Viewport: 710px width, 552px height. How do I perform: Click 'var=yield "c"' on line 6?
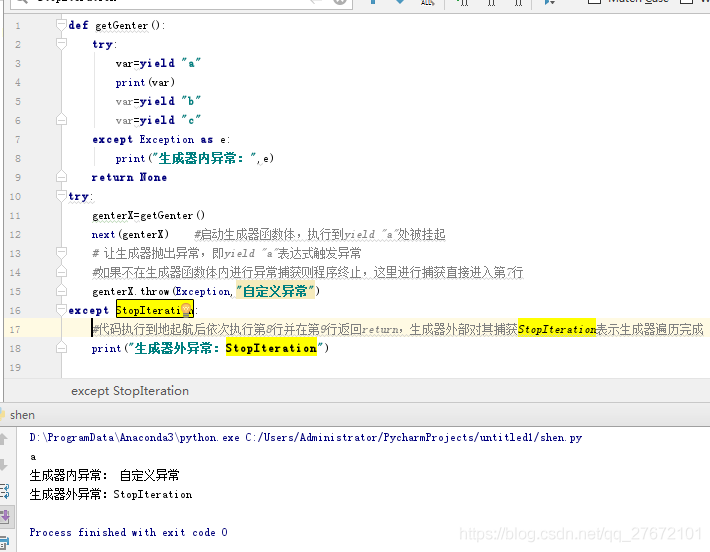[158, 120]
